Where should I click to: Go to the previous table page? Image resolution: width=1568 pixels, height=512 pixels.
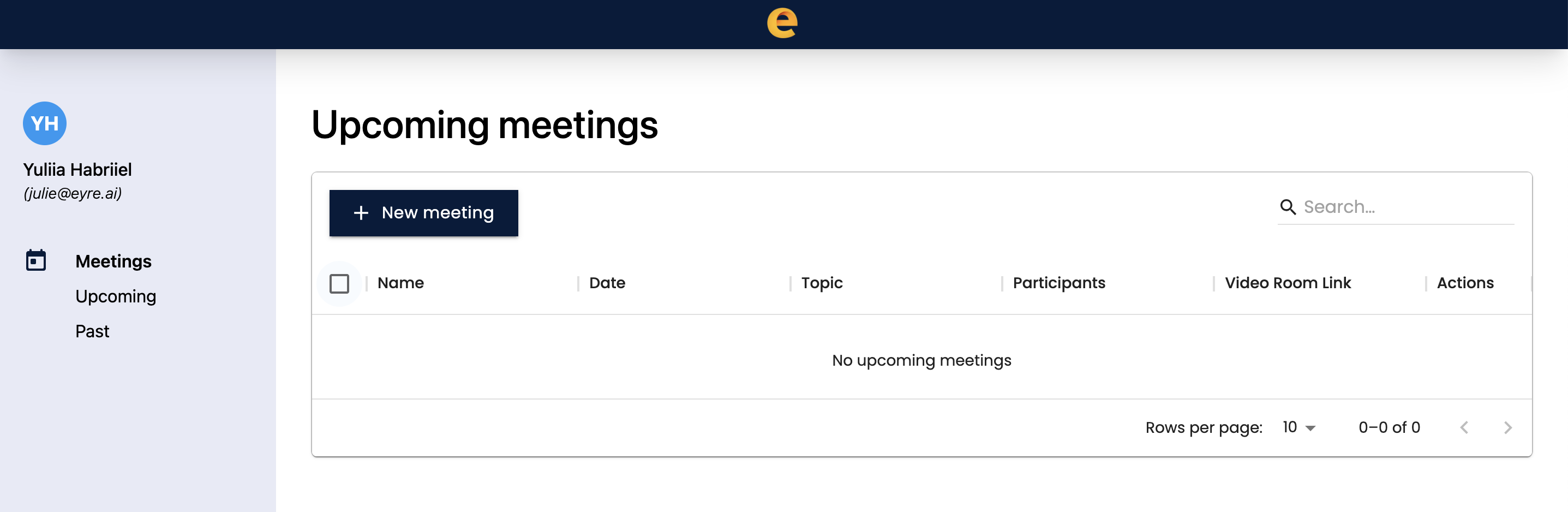[1464, 428]
